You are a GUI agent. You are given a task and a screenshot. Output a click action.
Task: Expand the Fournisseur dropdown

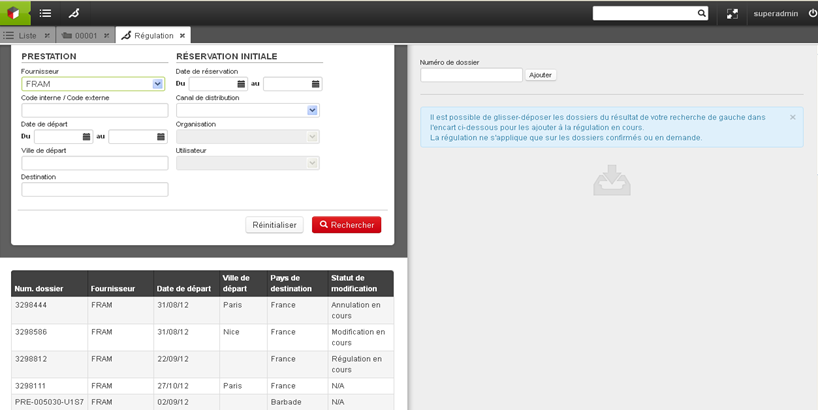pos(158,84)
